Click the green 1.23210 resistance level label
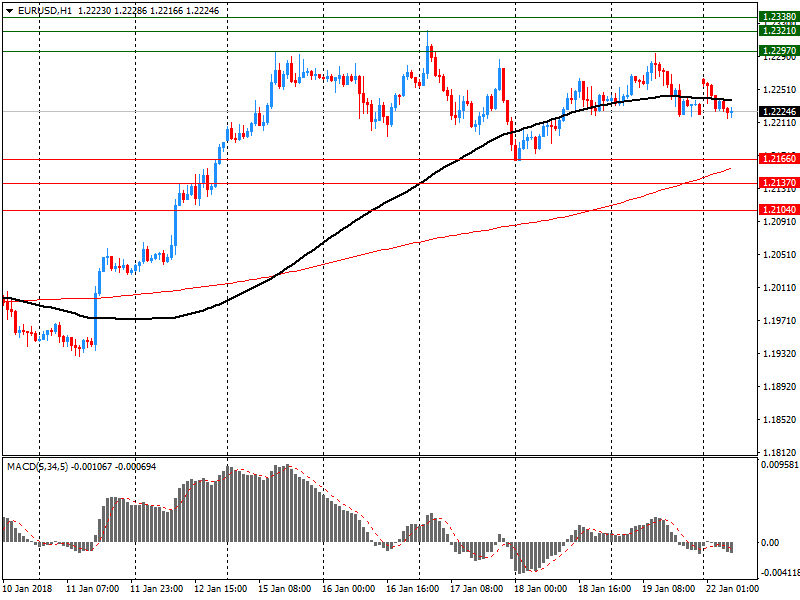This screenshot has width=800, height=600. click(x=779, y=31)
